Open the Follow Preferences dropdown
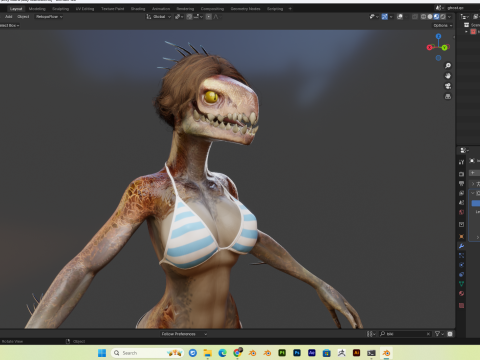Screen dimensions: 480x360 184,334
